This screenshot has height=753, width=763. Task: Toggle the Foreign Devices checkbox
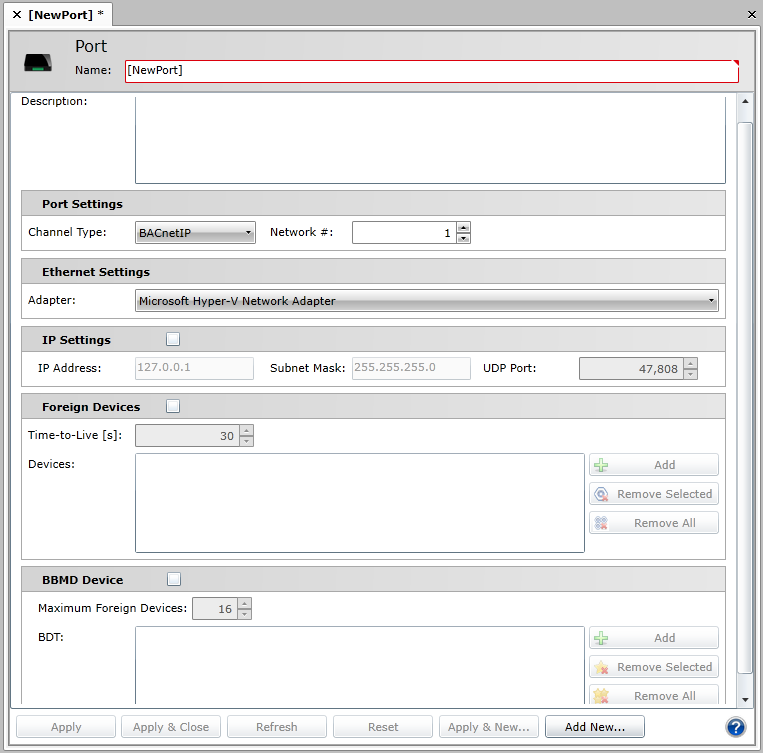coord(173,407)
